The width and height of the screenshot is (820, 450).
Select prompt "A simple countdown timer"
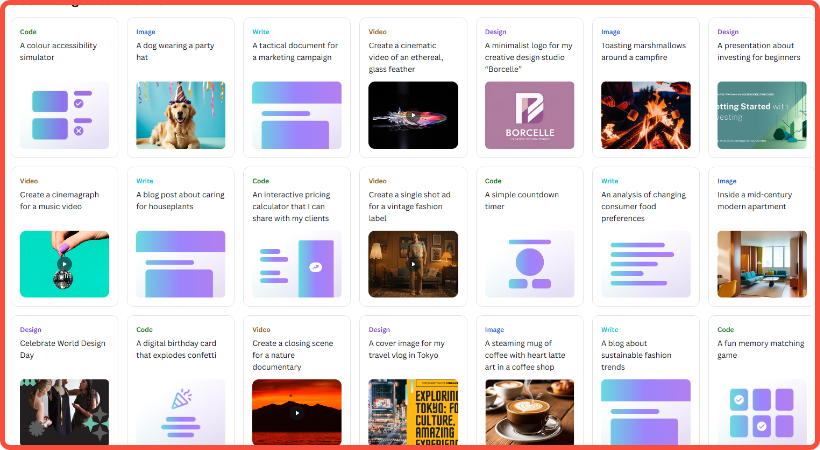pyautogui.click(x=522, y=200)
